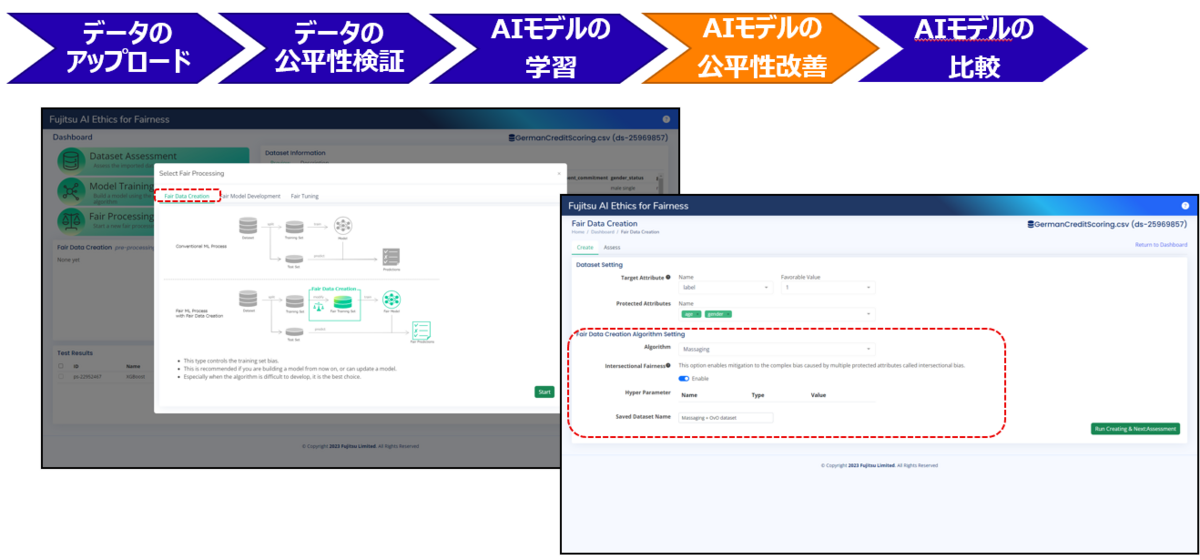Open the Favorable Value dropdown

tap(828, 288)
